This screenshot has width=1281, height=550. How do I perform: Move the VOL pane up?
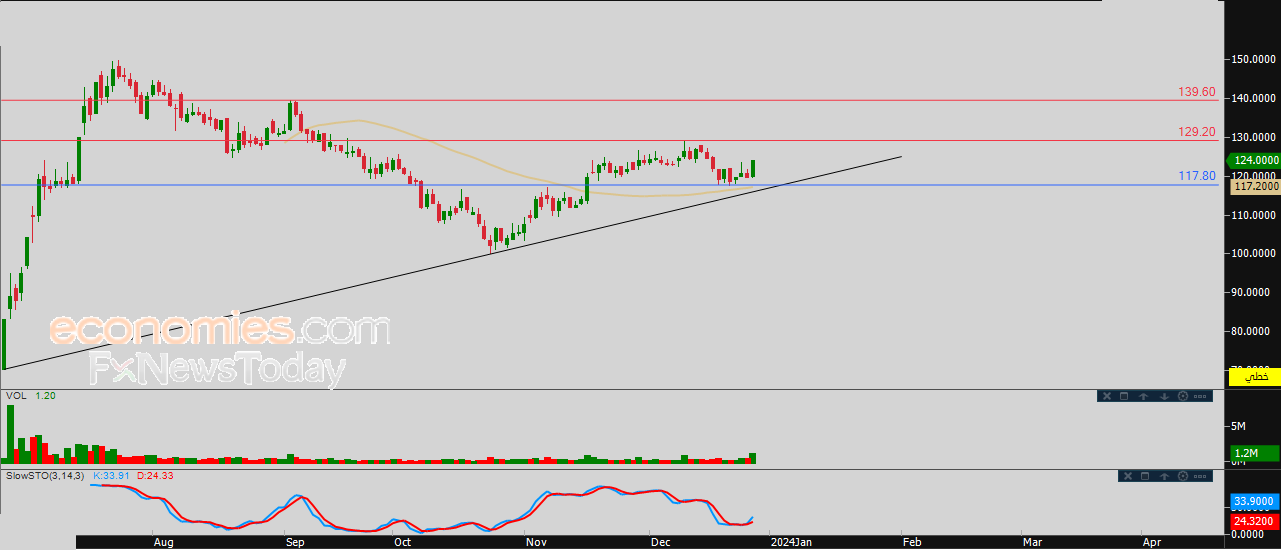tap(1143, 396)
